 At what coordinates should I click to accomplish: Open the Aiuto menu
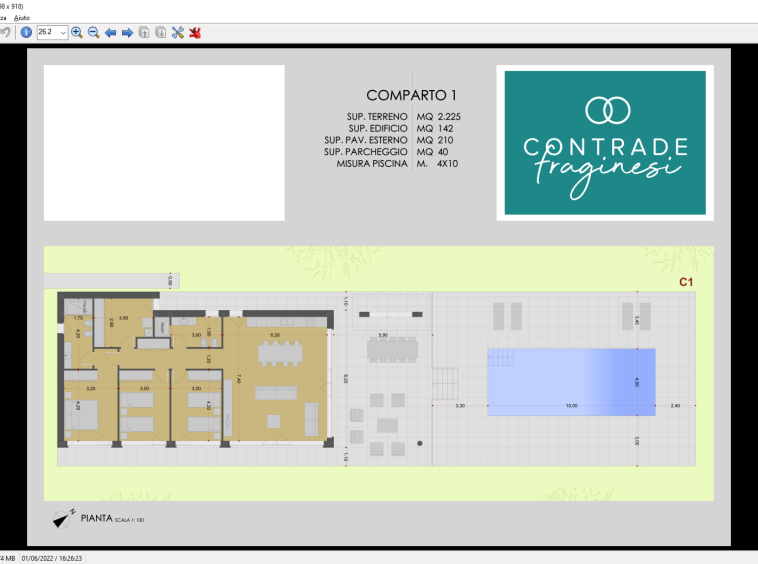click(x=22, y=18)
